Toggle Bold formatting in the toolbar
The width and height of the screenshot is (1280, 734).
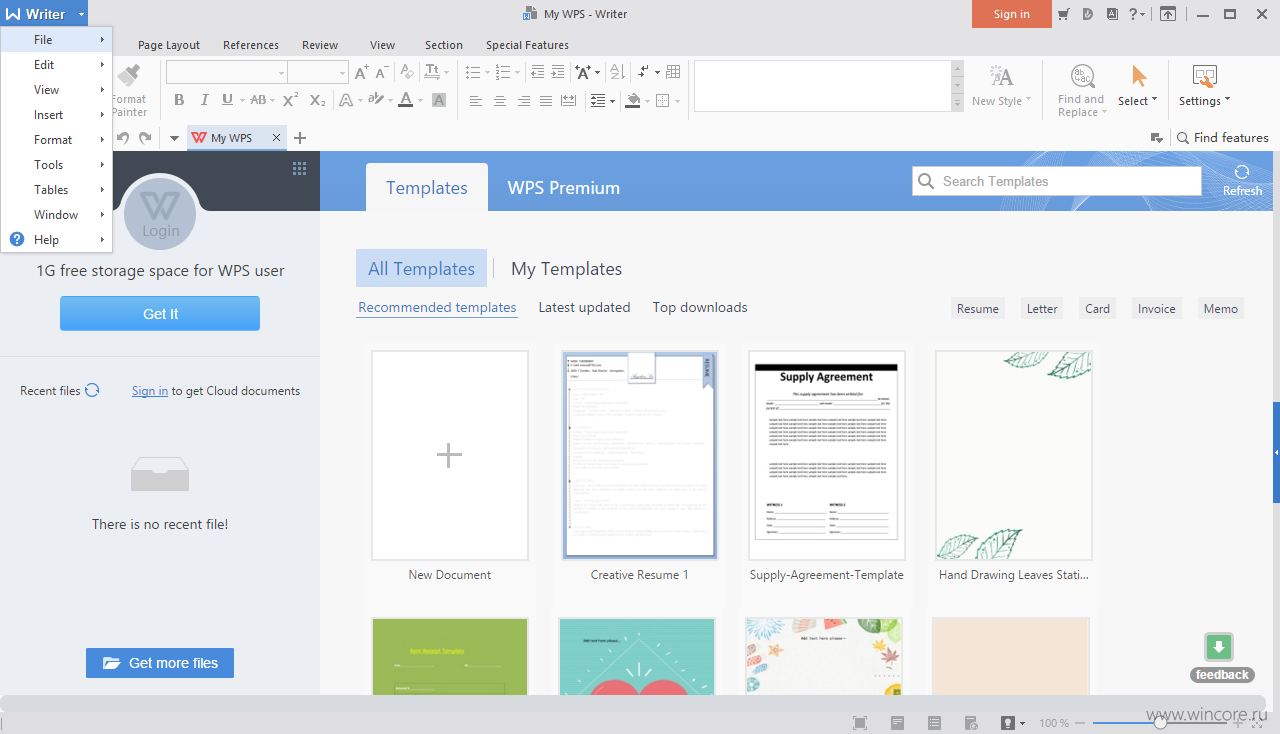click(x=179, y=100)
